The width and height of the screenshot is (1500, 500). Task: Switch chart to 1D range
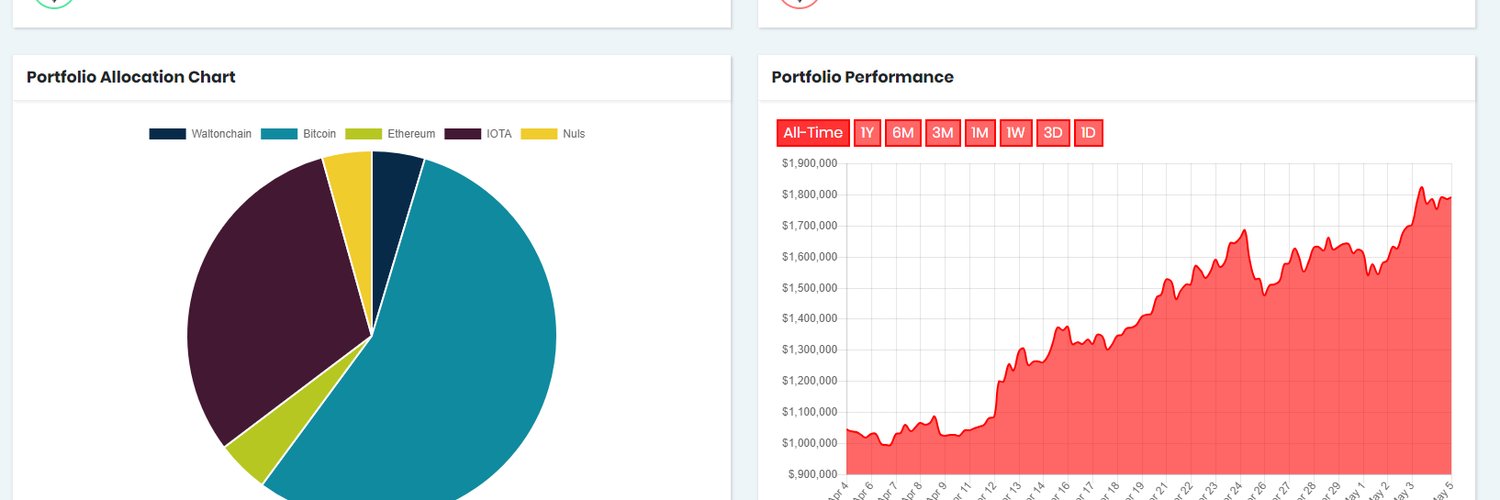click(1088, 133)
